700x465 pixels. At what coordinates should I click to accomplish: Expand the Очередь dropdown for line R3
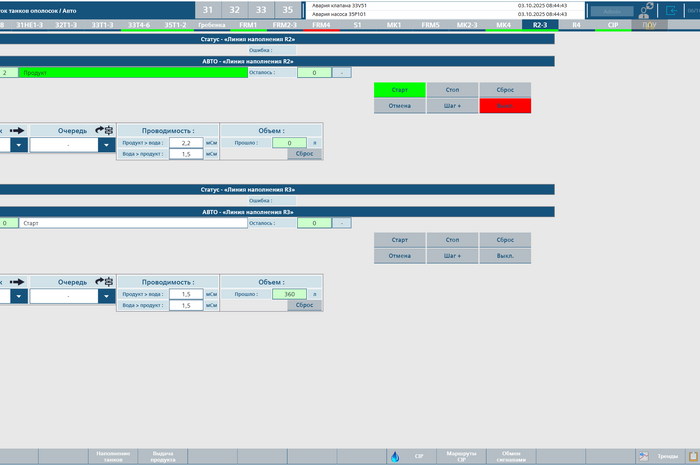(x=105, y=297)
